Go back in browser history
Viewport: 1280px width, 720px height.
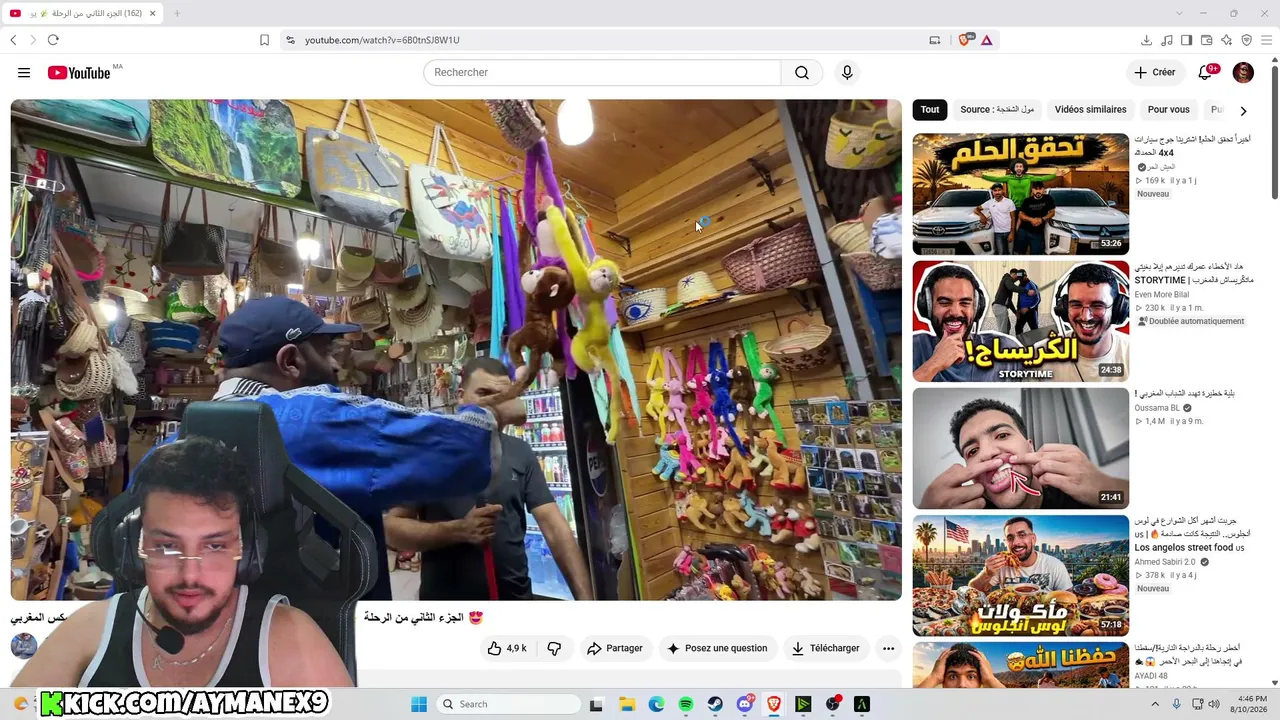[x=13, y=40]
